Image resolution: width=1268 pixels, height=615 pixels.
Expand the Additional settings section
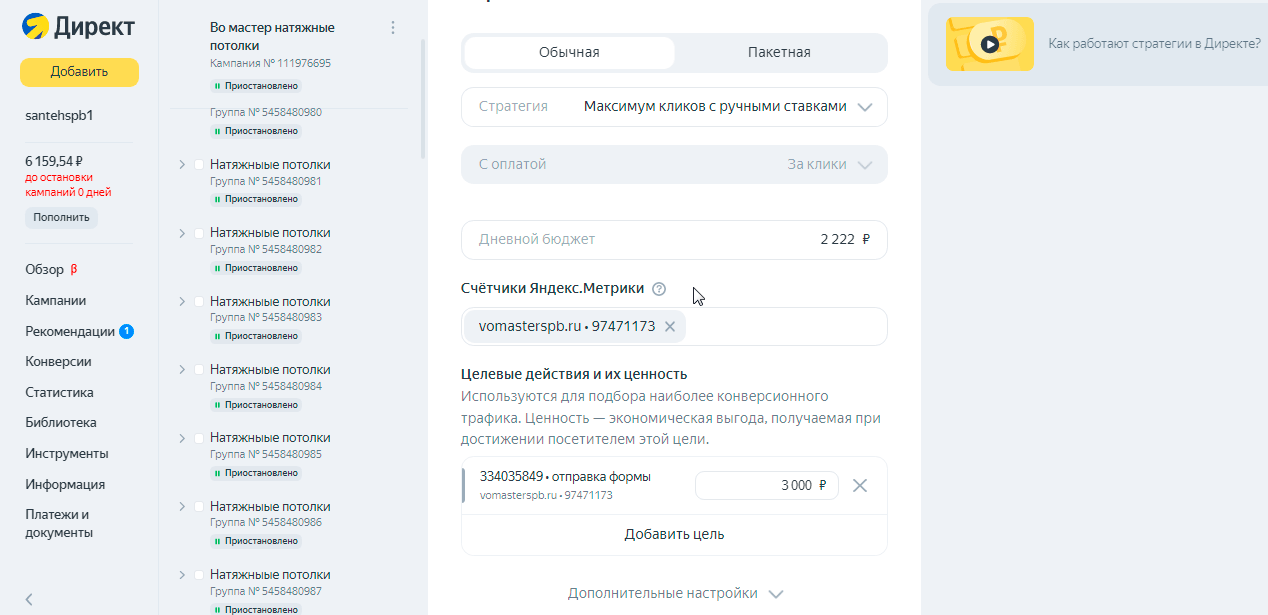pyautogui.click(x=674, y=593)
